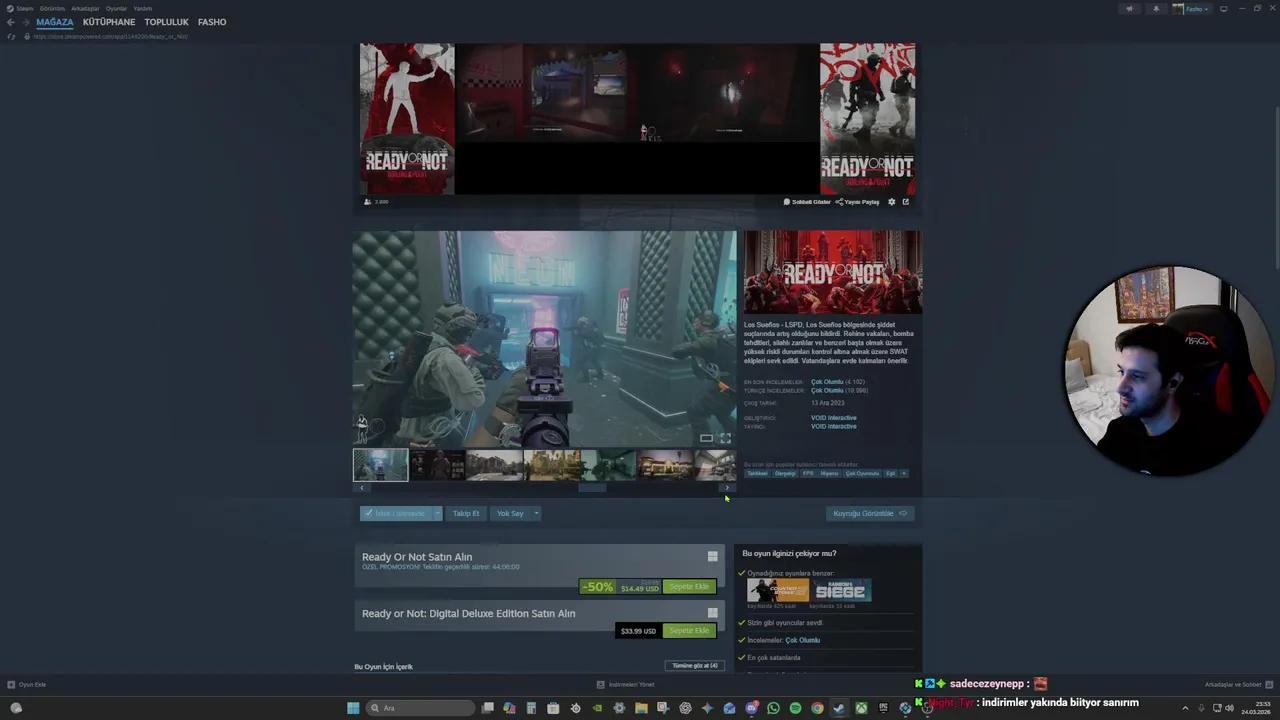Viewport: 1280px width, 720px height.
Task: Open KÜTÜPHANE tab
Action: tap(109, 22)
